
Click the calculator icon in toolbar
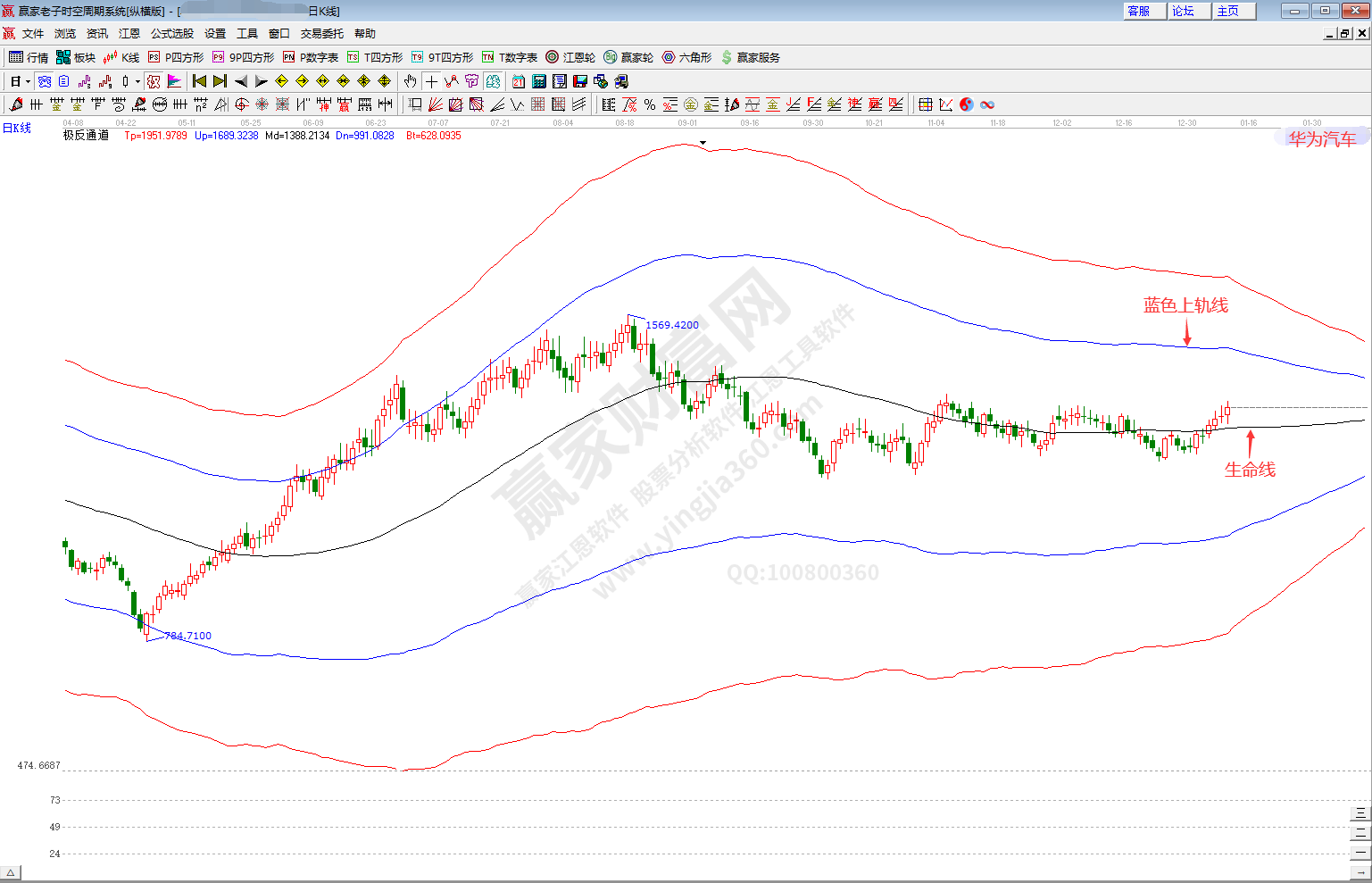coord(539,81)
